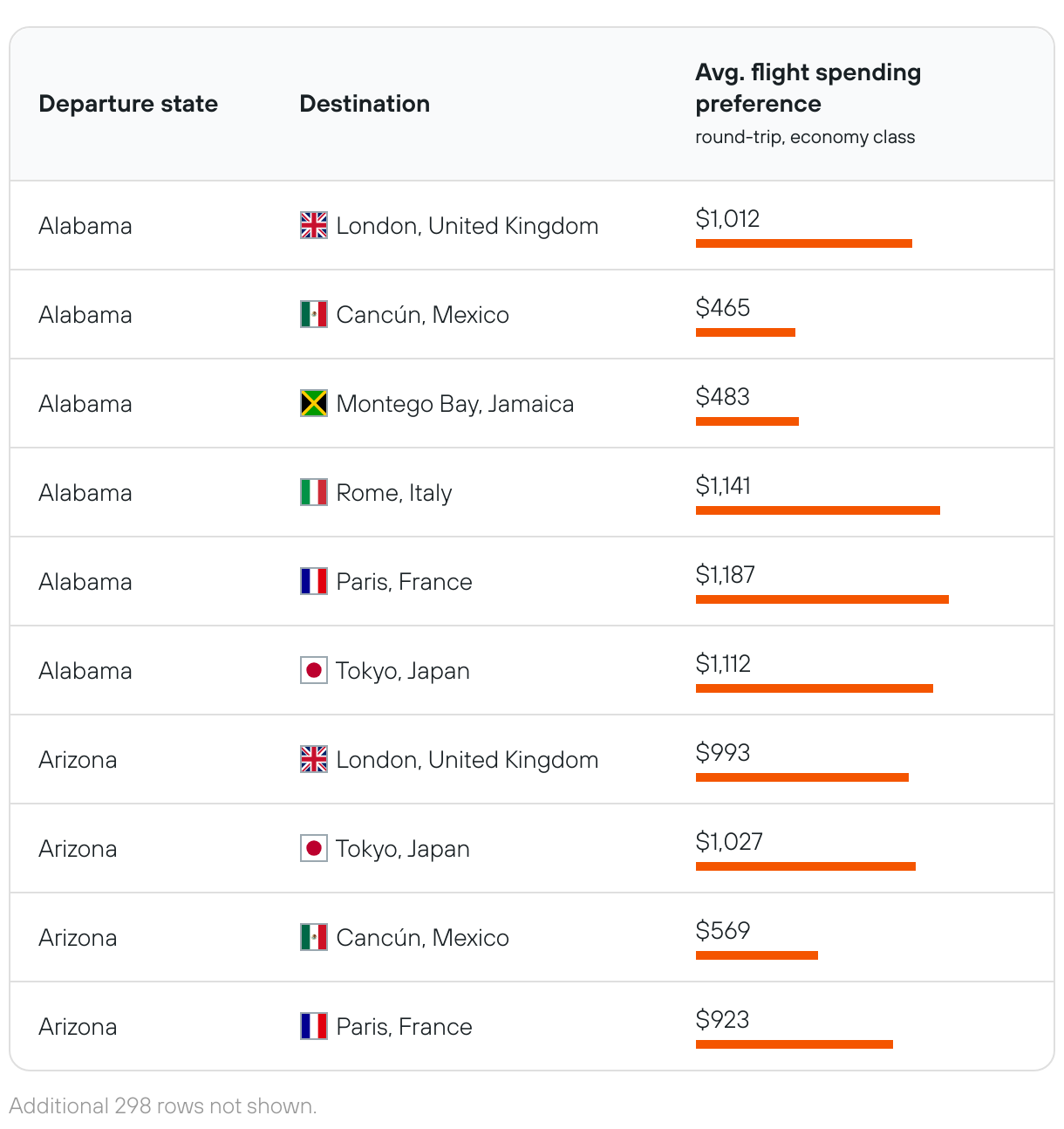Click the Japan flag in Alabama's Tokyo row
The height and width of the screenshot is (1129, 1064).
click(314, 670)
